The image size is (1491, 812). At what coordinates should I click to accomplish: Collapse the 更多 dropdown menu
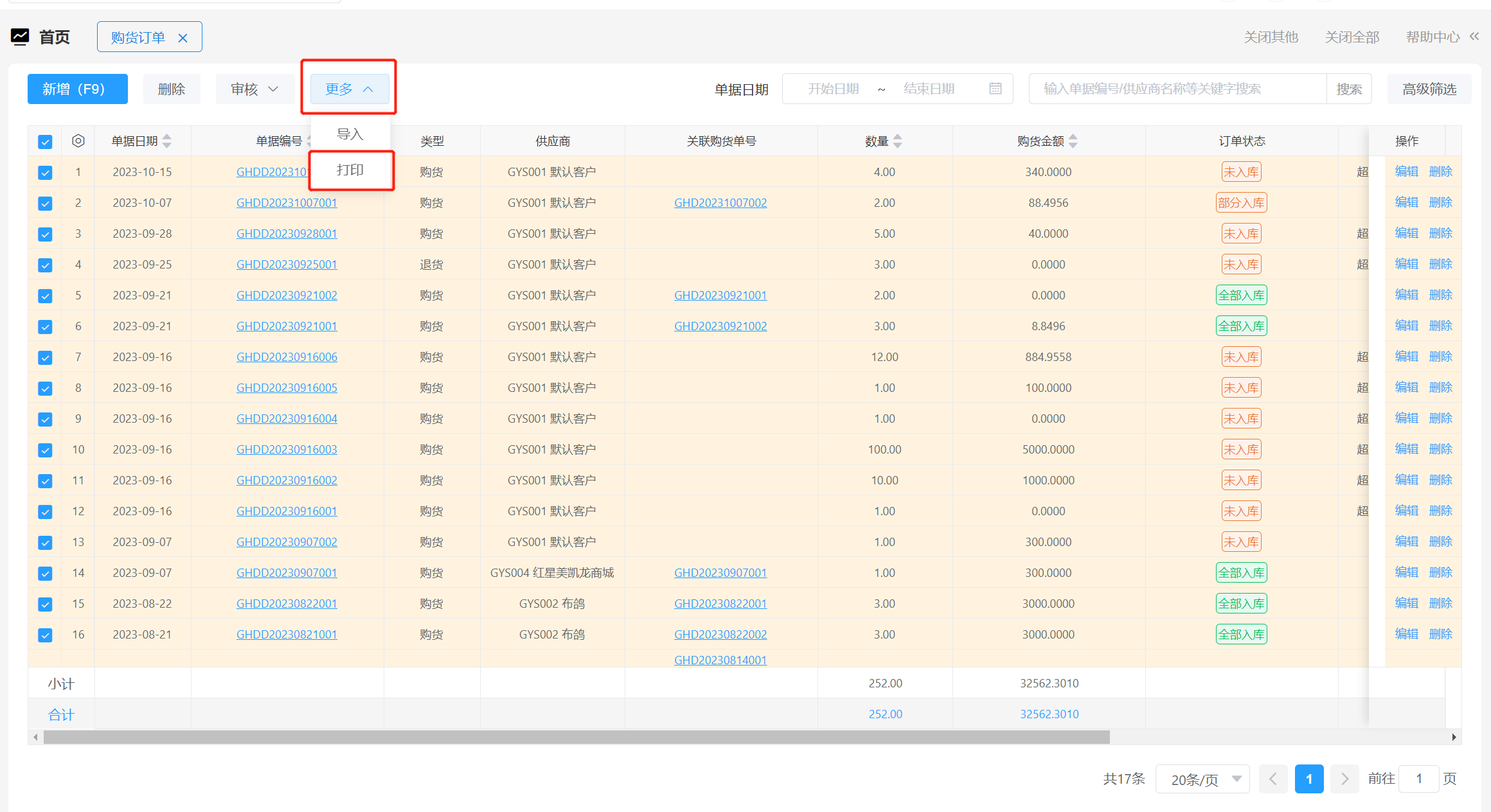pyautogui.click(x=349, y=89)
